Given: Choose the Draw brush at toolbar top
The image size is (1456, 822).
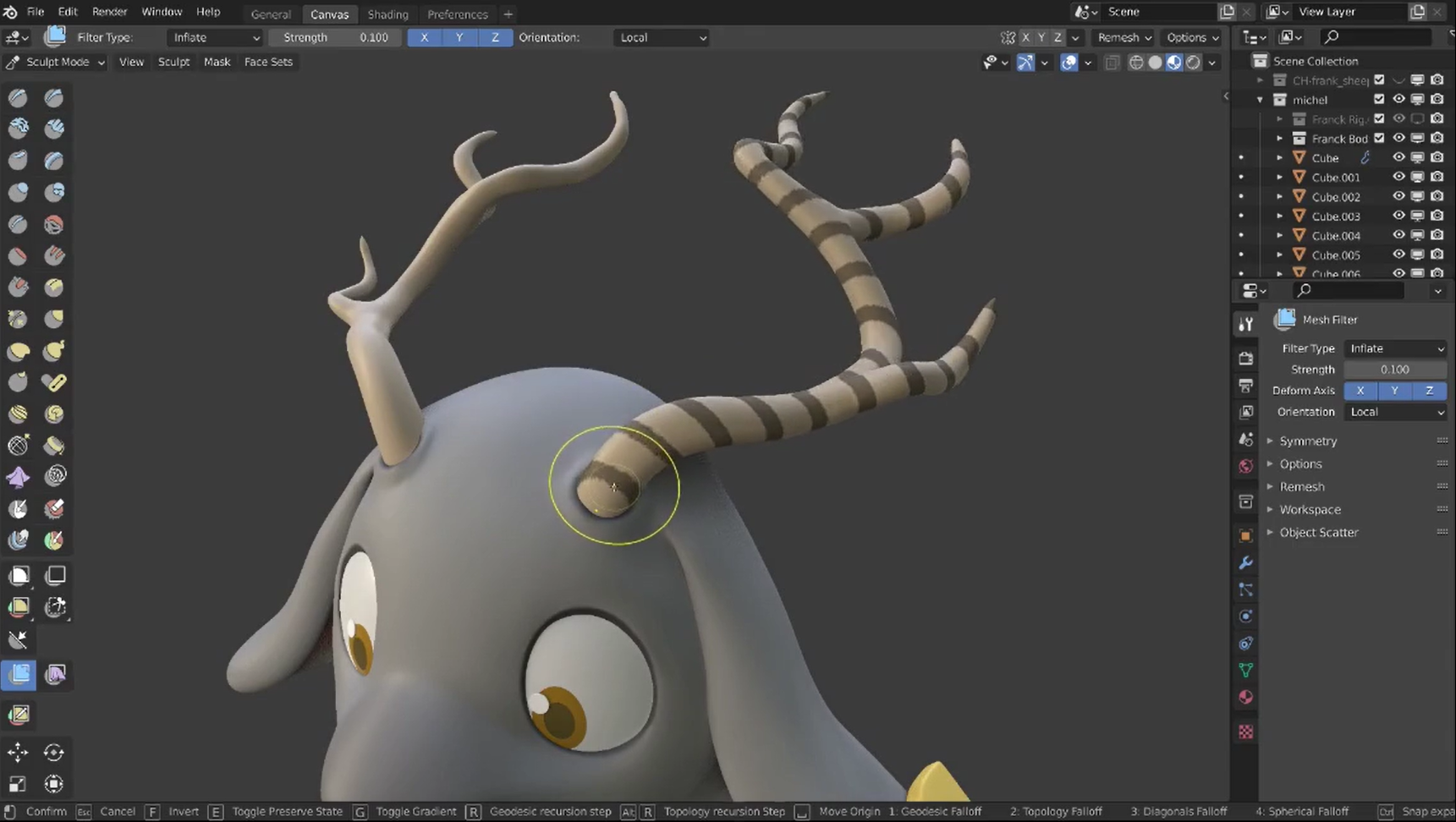Looking at the screenshot, I should 17,97.
